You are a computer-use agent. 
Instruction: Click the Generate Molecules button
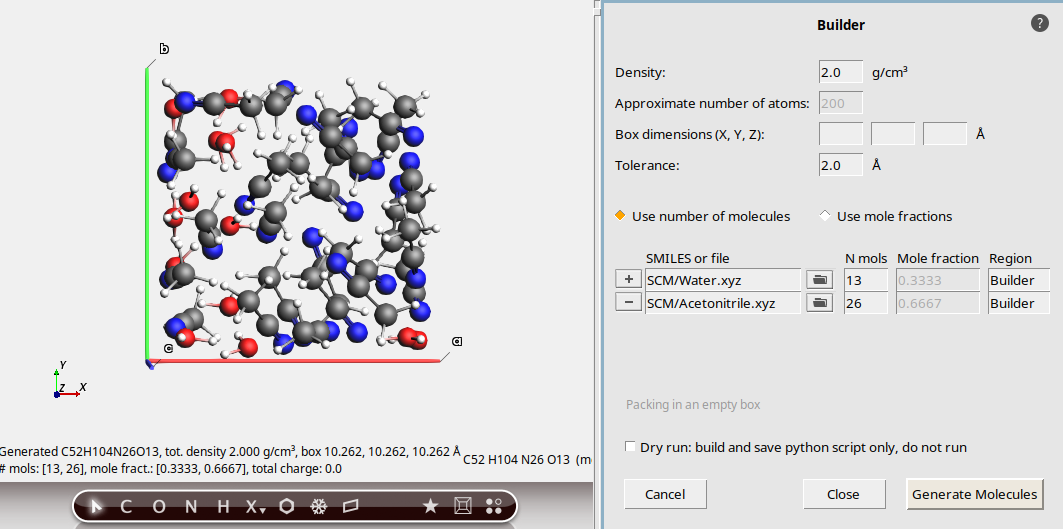974,494
